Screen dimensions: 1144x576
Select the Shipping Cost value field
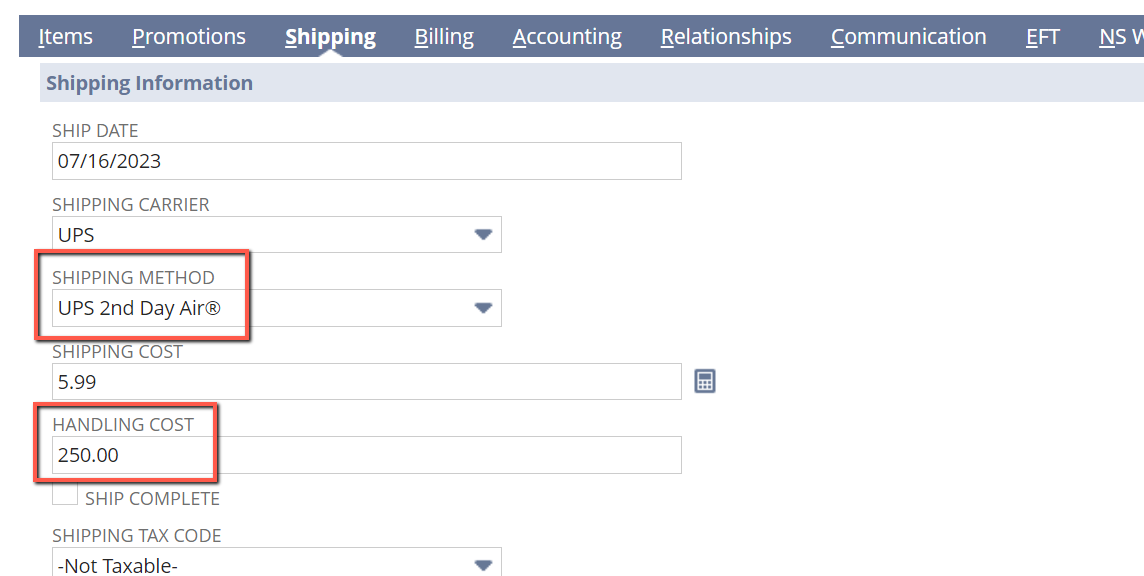366,381
